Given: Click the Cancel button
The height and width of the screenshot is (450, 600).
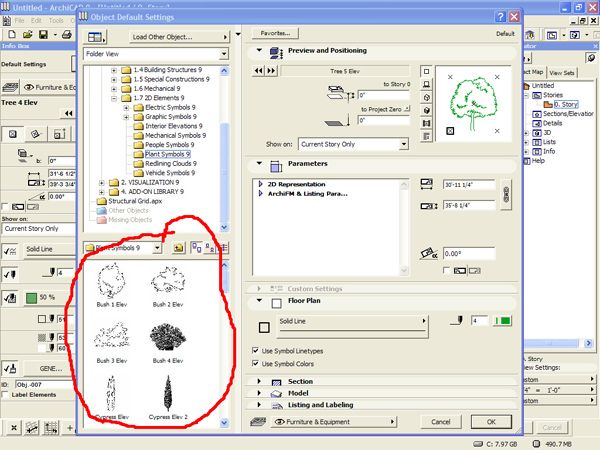Looking at the screenshot, I should click(440, 422).
